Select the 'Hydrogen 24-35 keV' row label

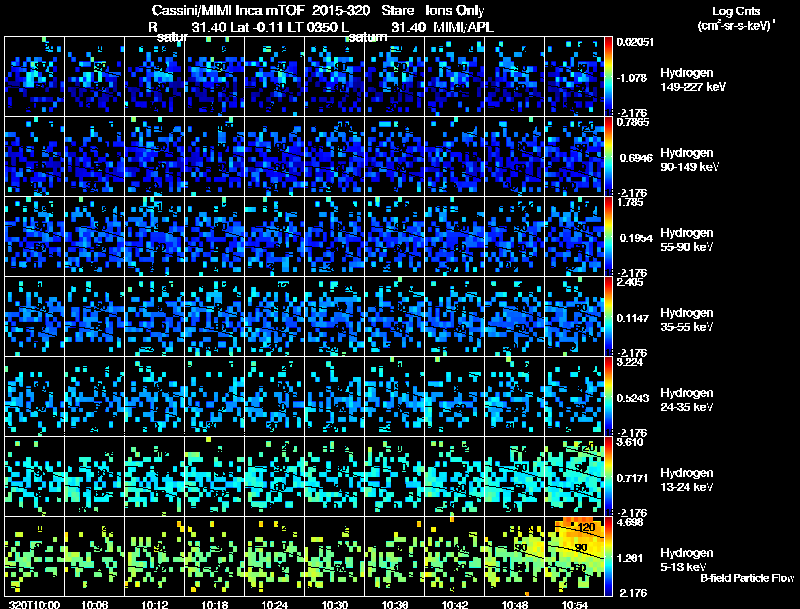(687, 399)
